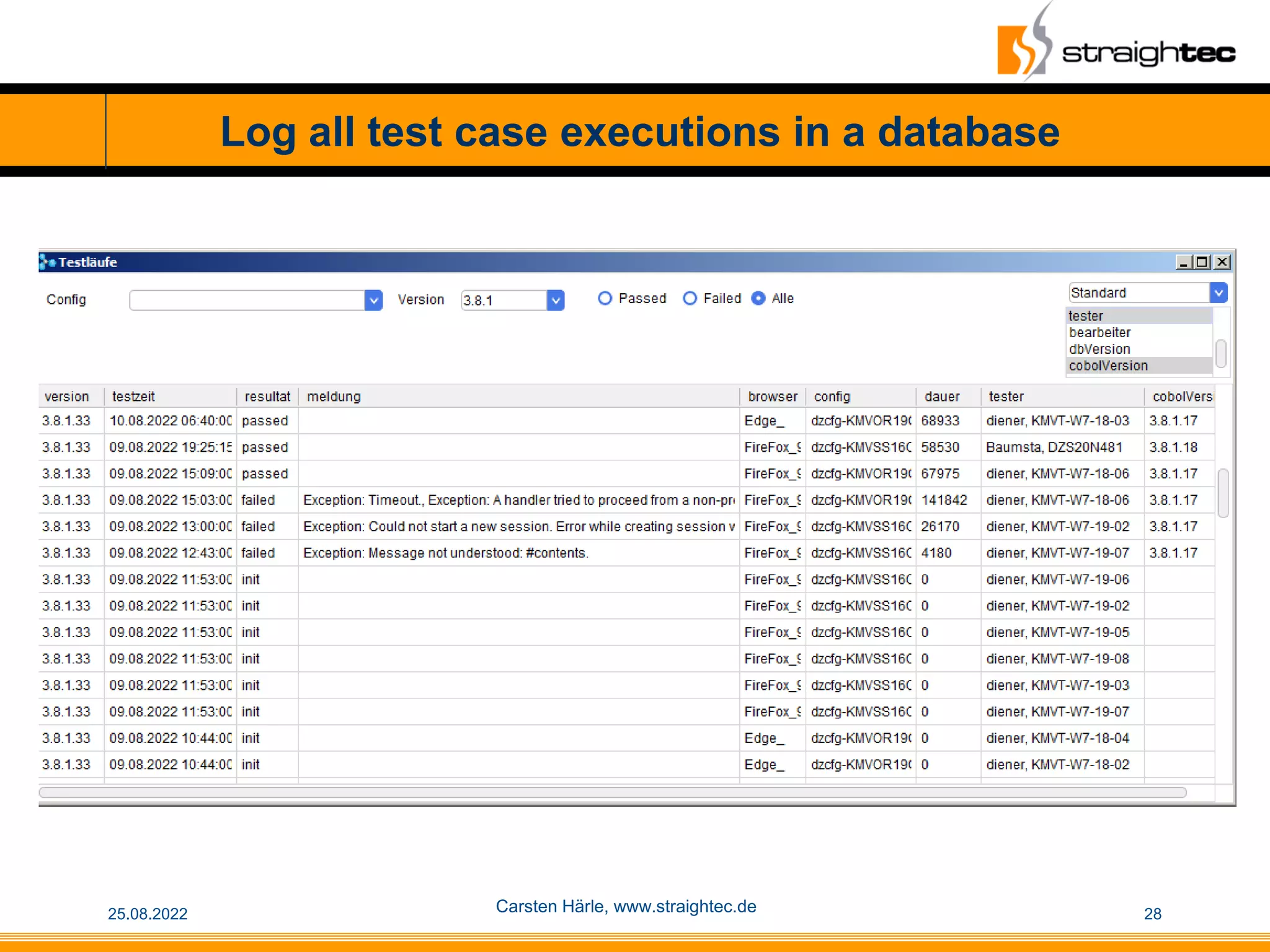Sort by the version column header
Viewport: 1270px width, 952px height.
[71, 396]
